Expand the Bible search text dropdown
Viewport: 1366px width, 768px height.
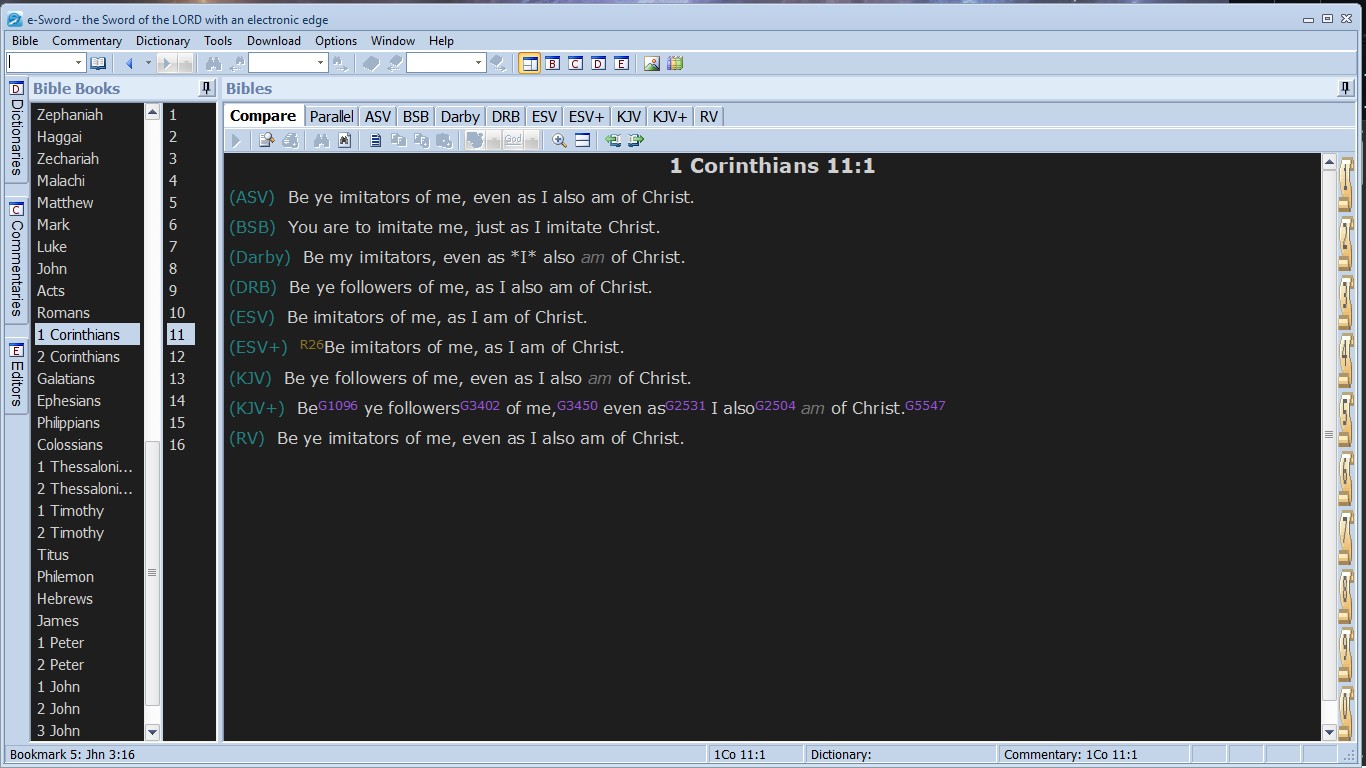320,63
